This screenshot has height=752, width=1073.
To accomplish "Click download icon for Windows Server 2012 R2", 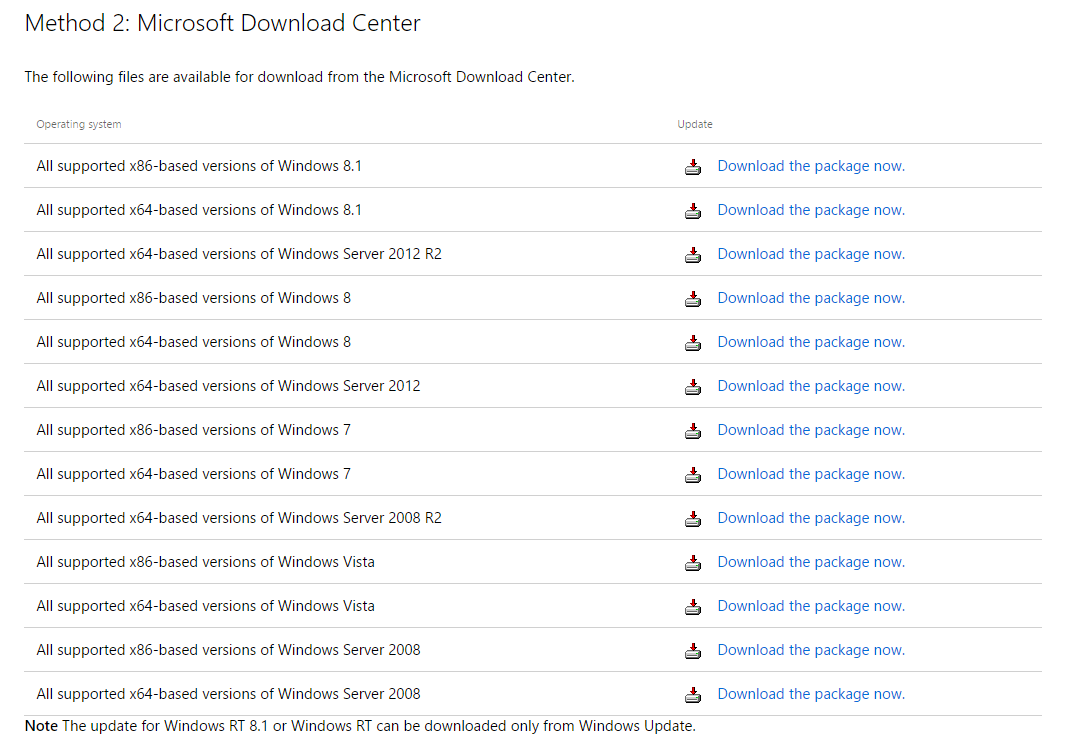I will (x=693, y=255).
